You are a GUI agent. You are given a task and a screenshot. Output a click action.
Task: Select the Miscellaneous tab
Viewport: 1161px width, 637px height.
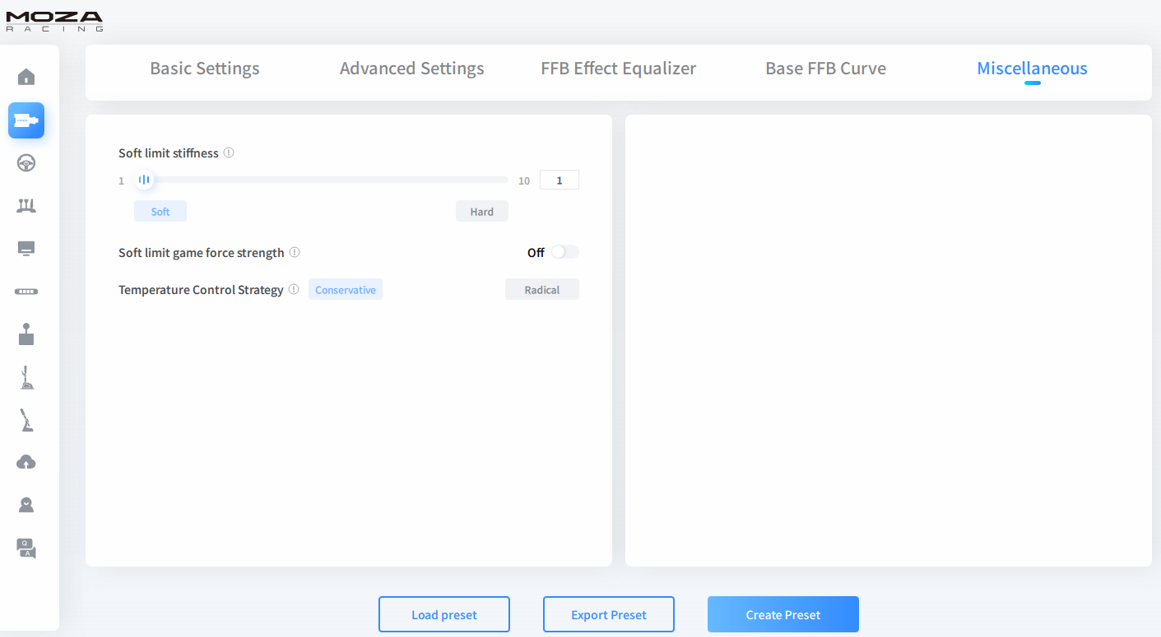pos(1032,68)
